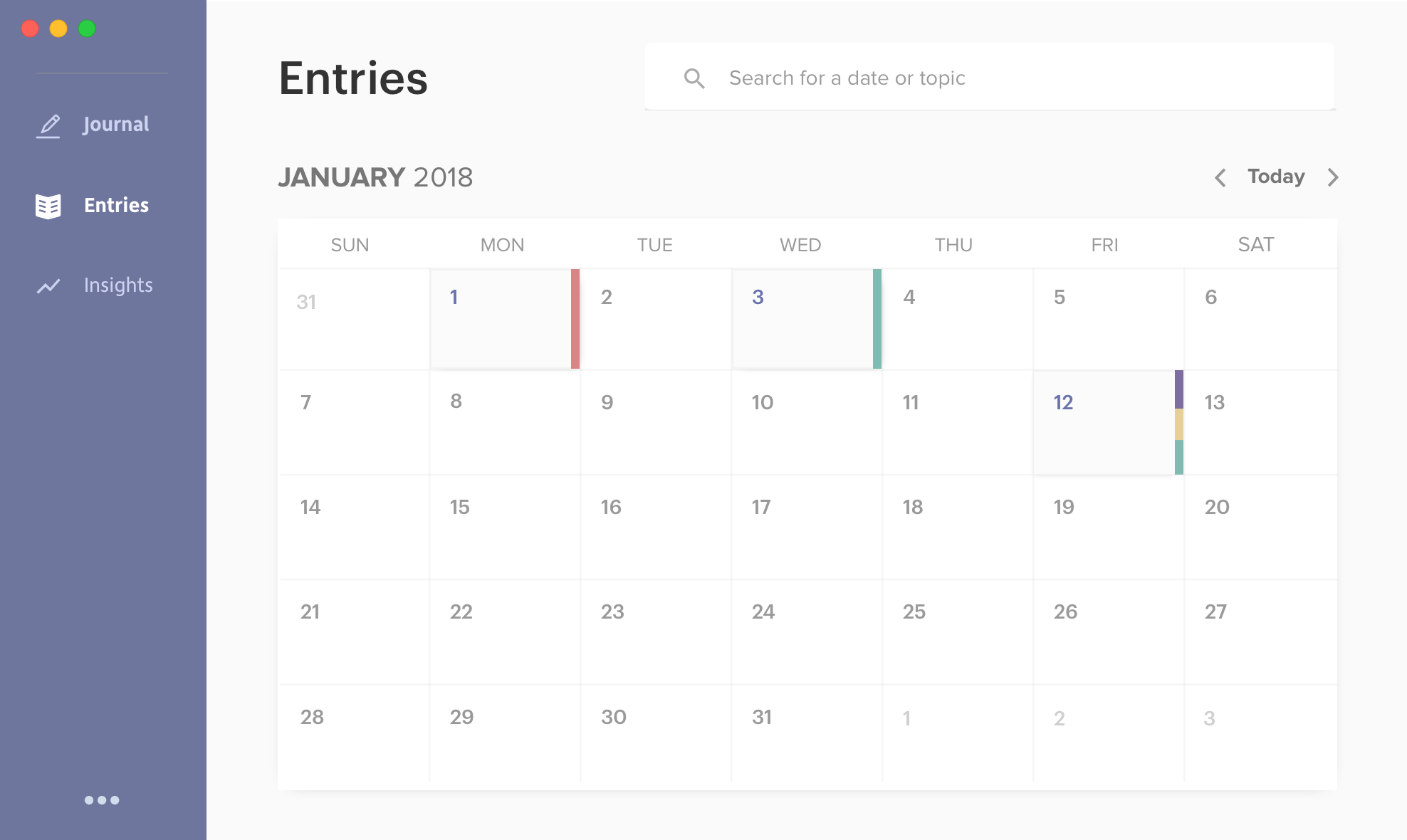Jump to Today in the calendar
The width and height of the screenshot is (1407, 840).
click(x=1276, y=177)
